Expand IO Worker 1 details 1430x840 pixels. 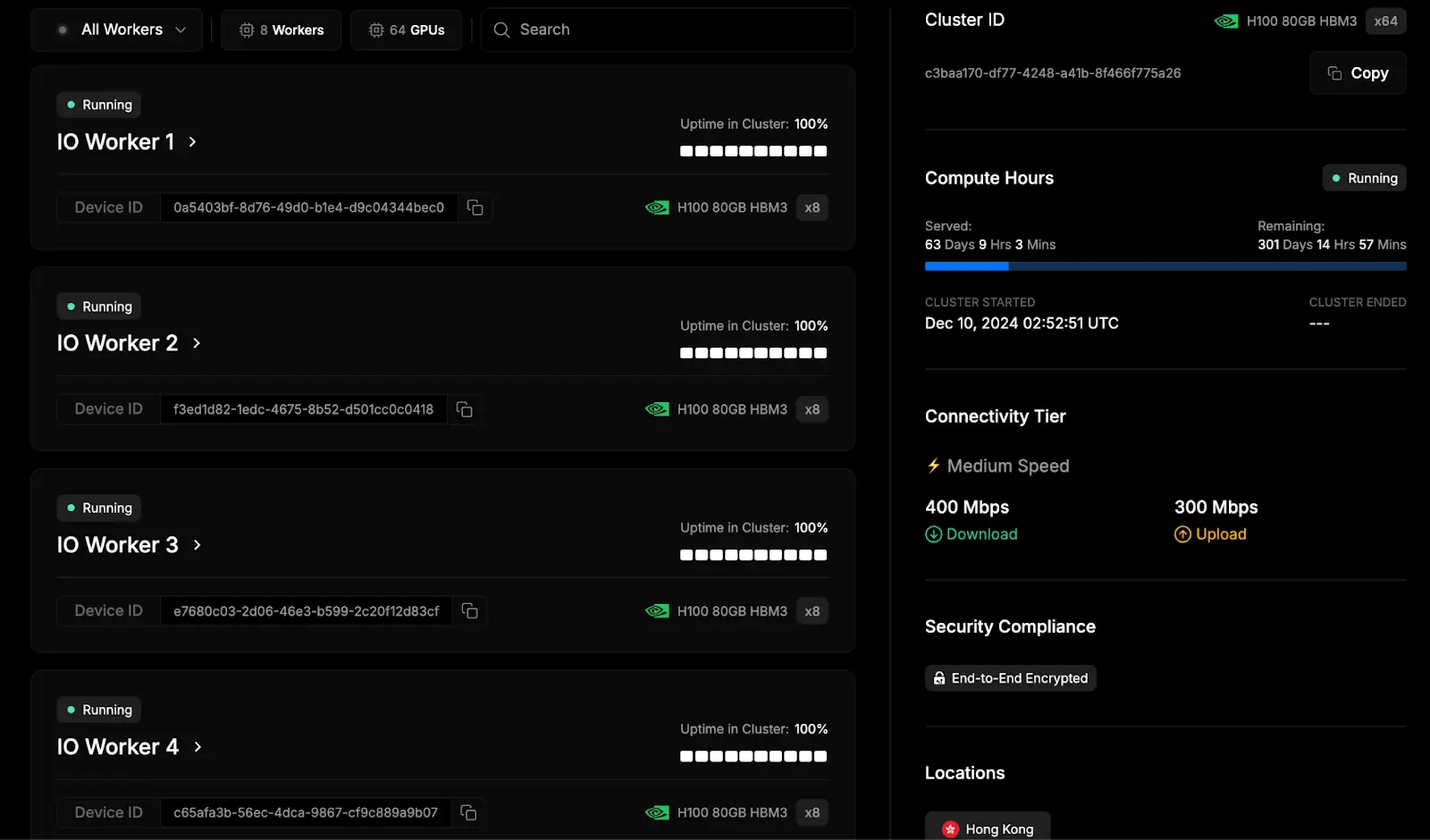click(192, 141)
